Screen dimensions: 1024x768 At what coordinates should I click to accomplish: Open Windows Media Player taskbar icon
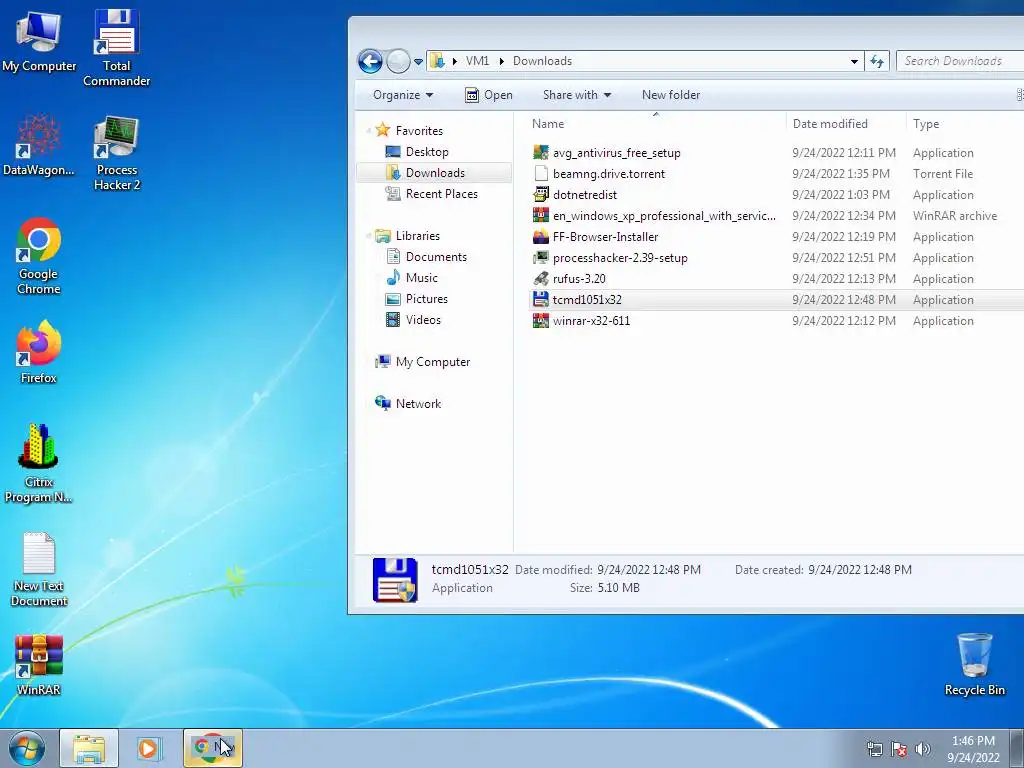coord(149,748)
